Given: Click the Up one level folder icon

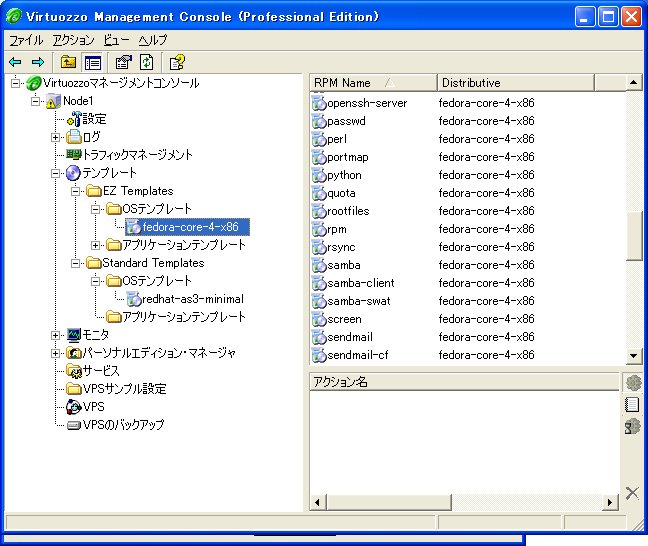Looking at the screenshot, I should 69,62.
